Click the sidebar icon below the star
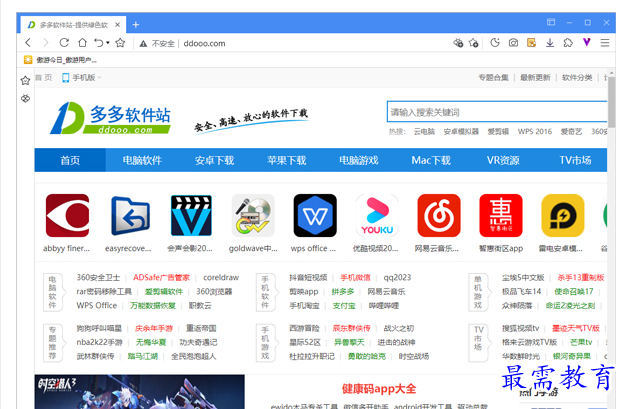This screenshot has width=623, height=409. [x=25, y=98]
